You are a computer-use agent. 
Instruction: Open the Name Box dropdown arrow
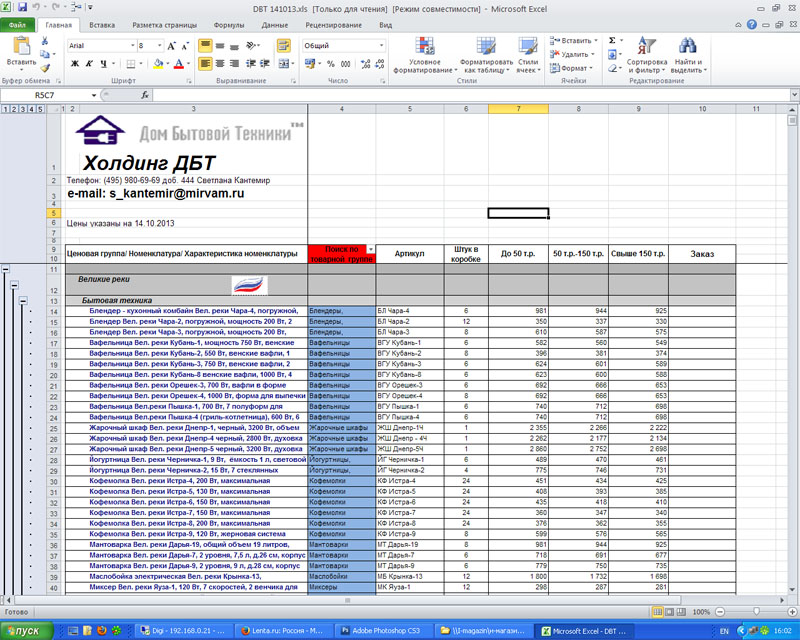(x=94, y=95)
